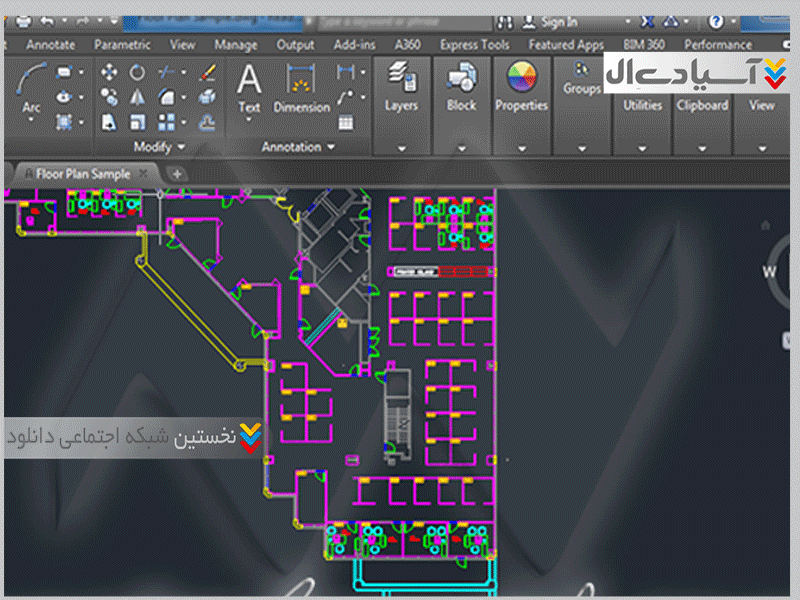800x600 pixels.
Task: Click the Dimension tool
Action: pyautogui.click(x=301, y=86)
